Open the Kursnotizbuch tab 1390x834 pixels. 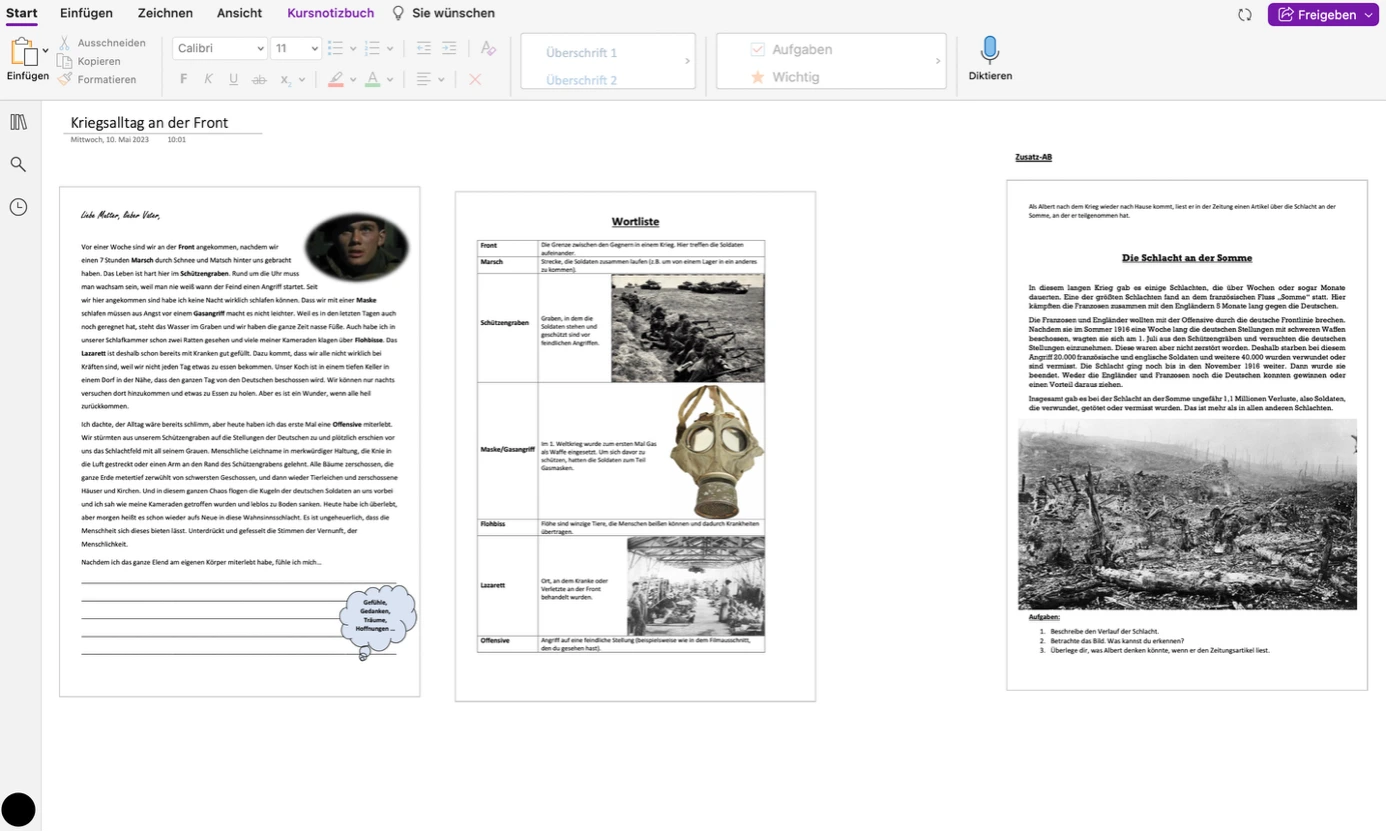pyautogui.click(x=330, y=13)
